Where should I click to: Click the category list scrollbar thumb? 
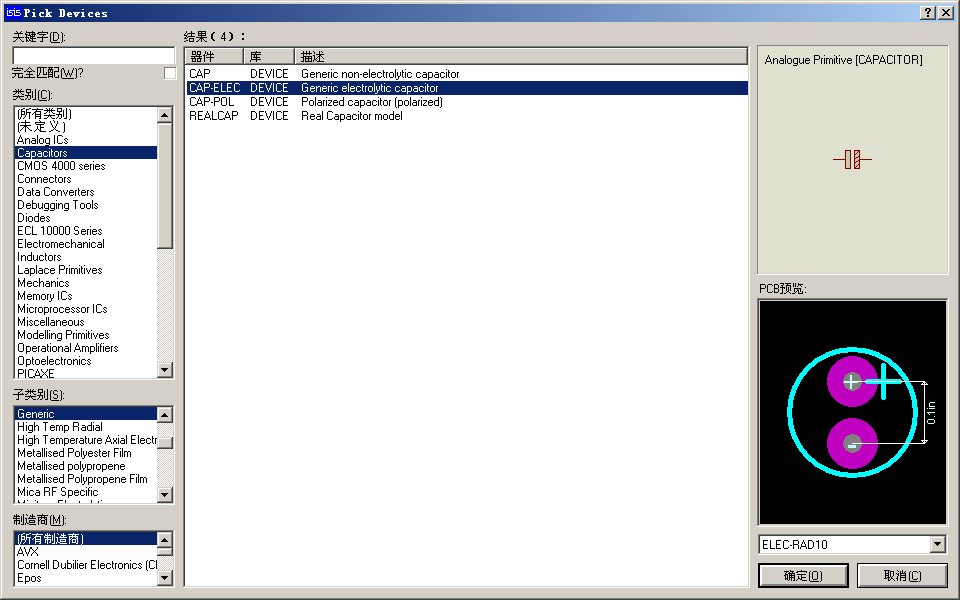[x=165, y=186]
